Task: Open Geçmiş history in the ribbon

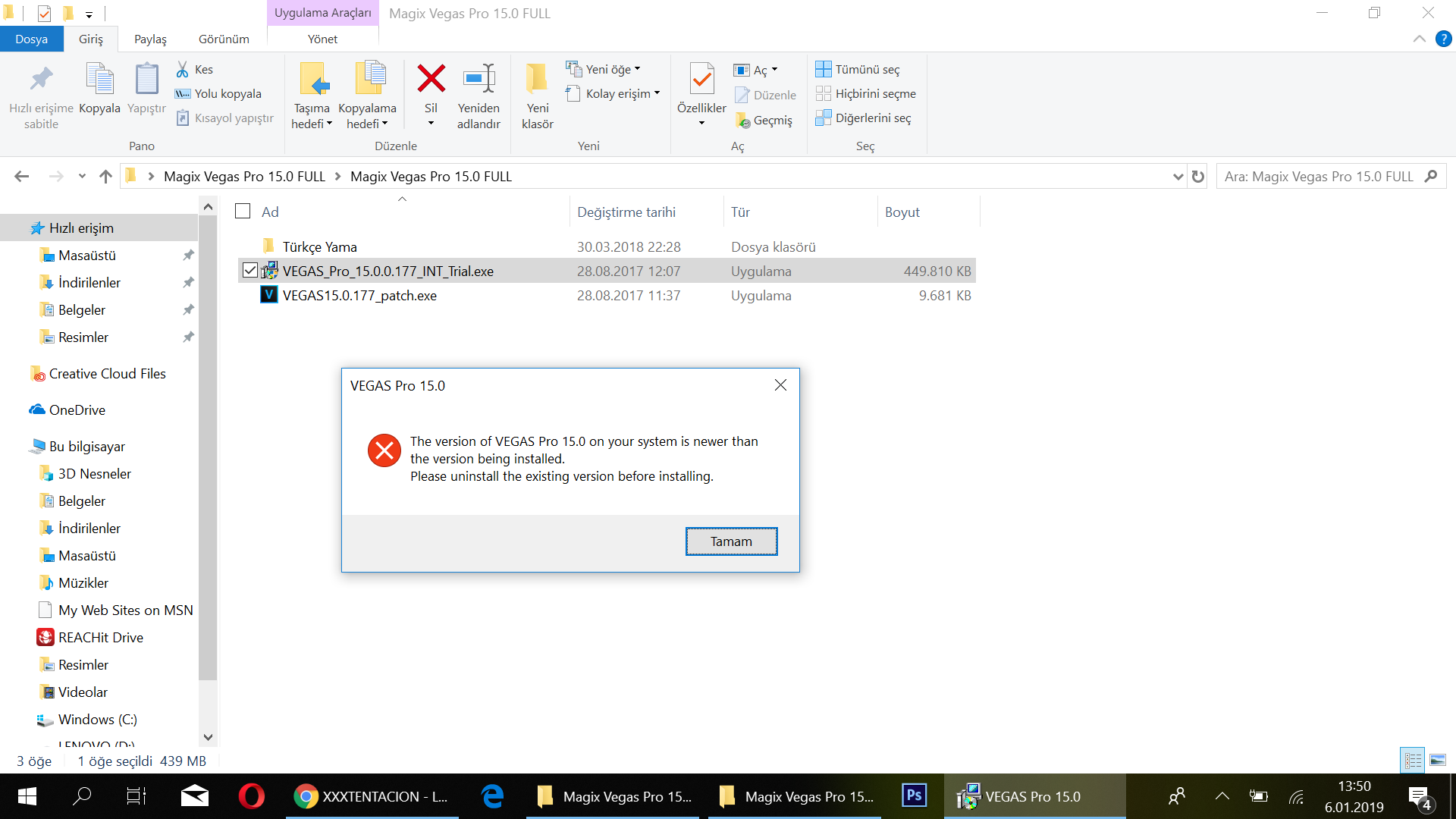Action: 764,120
